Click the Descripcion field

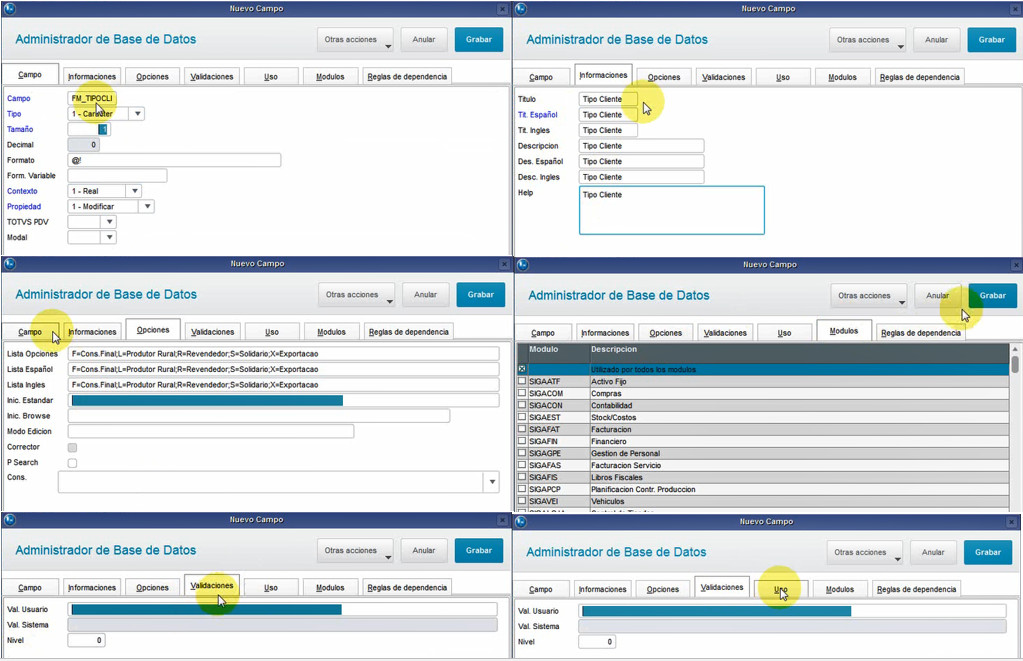click(642, 146)
